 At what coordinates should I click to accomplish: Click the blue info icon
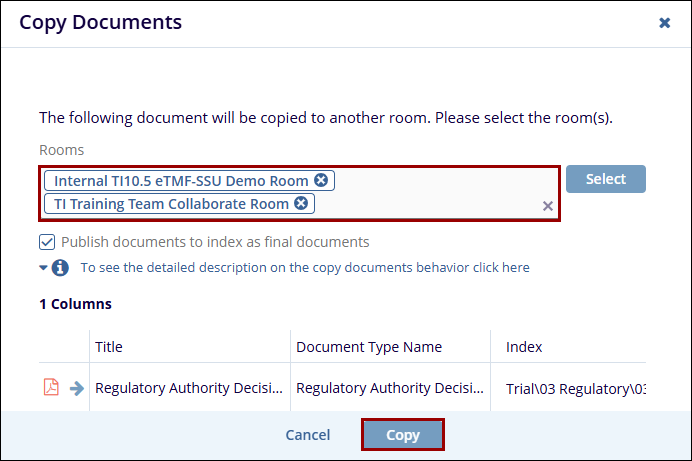point(61,268)
